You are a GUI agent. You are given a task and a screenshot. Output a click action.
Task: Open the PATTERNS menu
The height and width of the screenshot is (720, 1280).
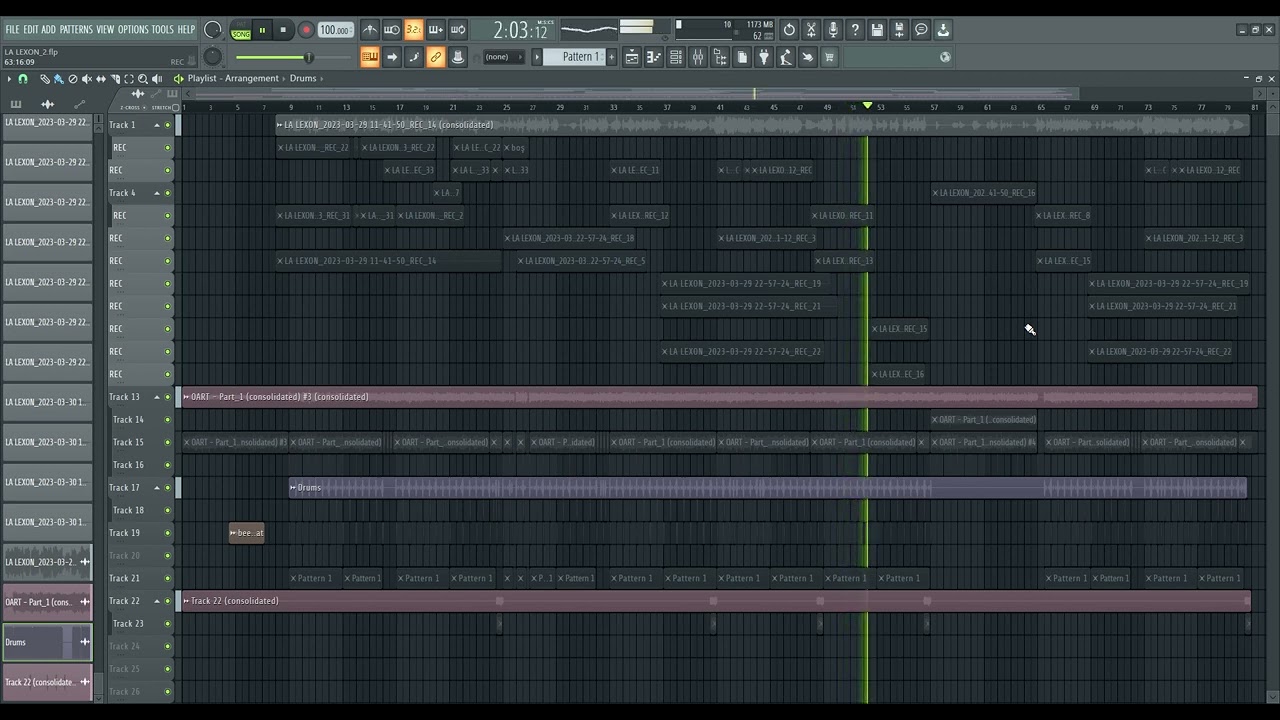tap(76, 30)
